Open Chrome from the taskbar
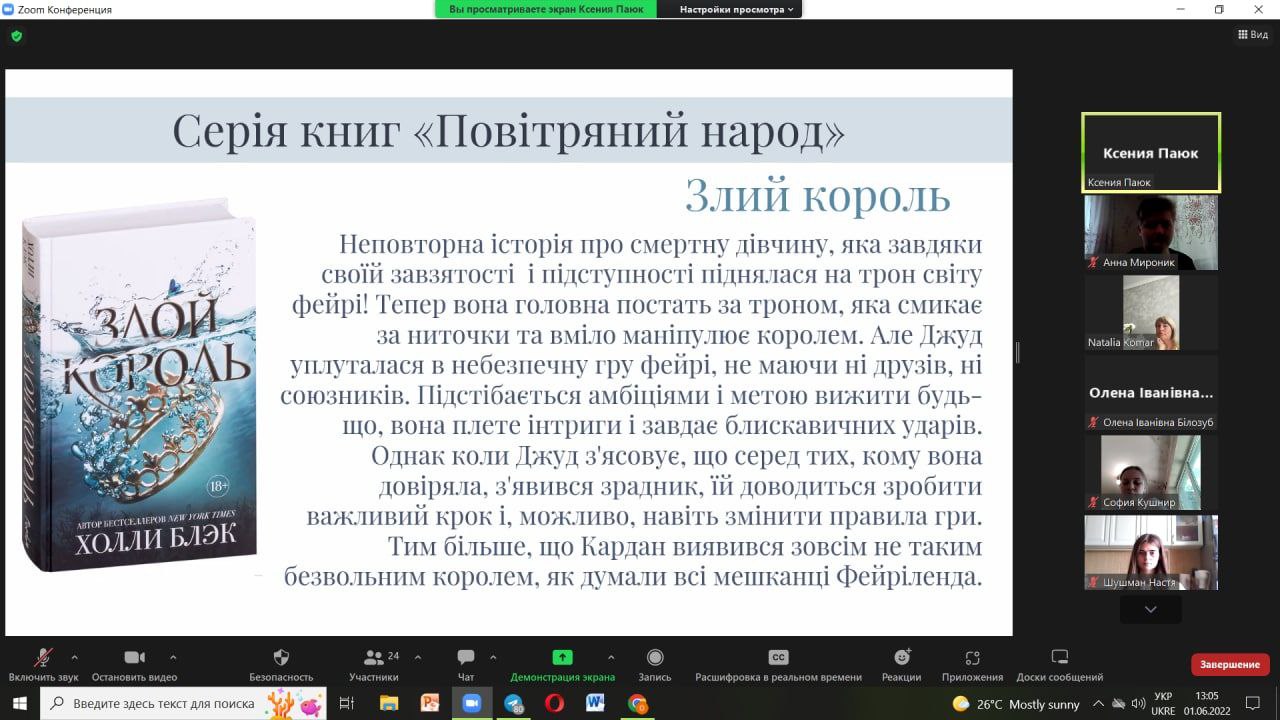 tap(637, 703)
